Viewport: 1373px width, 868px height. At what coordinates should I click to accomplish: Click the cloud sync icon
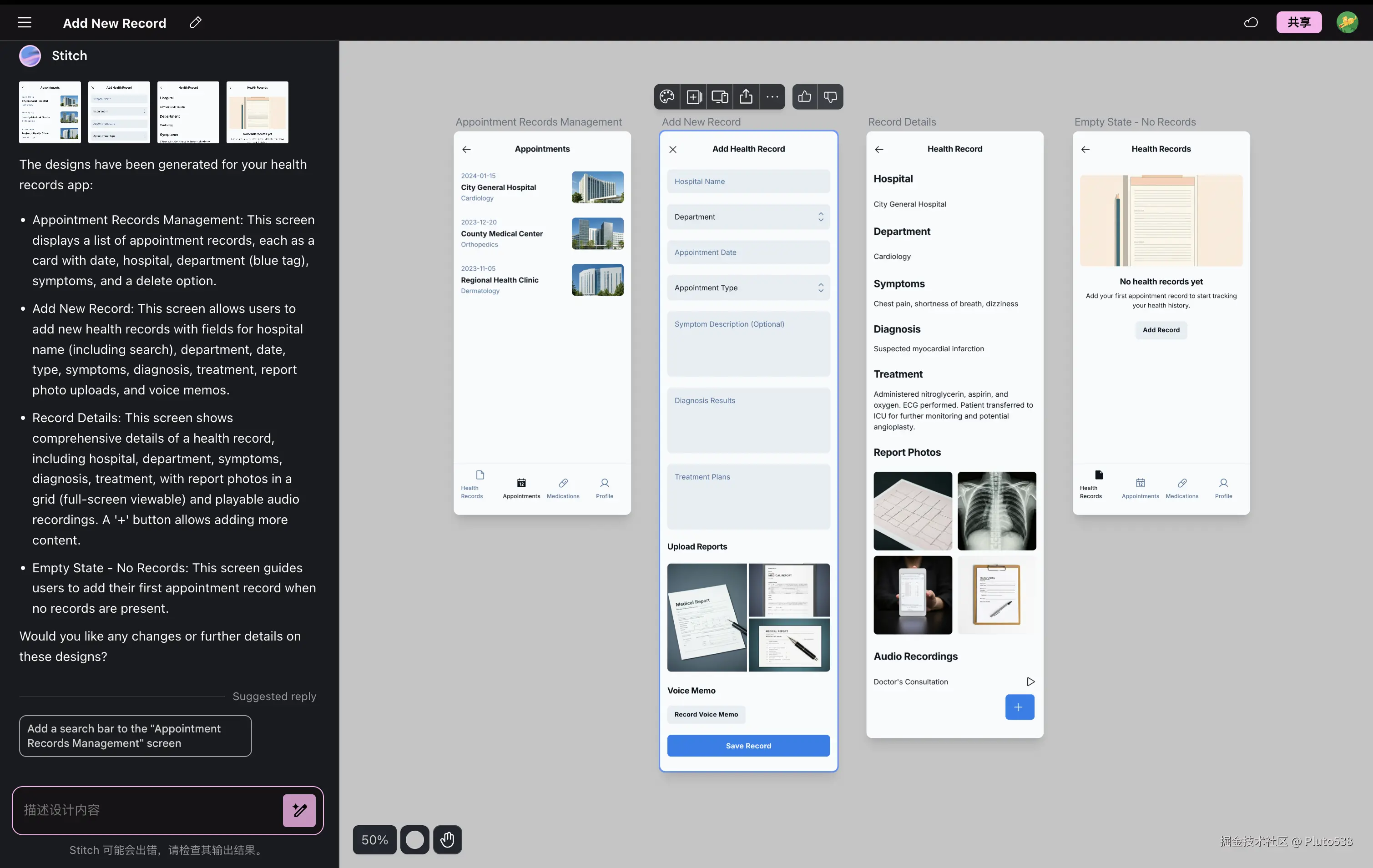click(x=1251, y=23)
